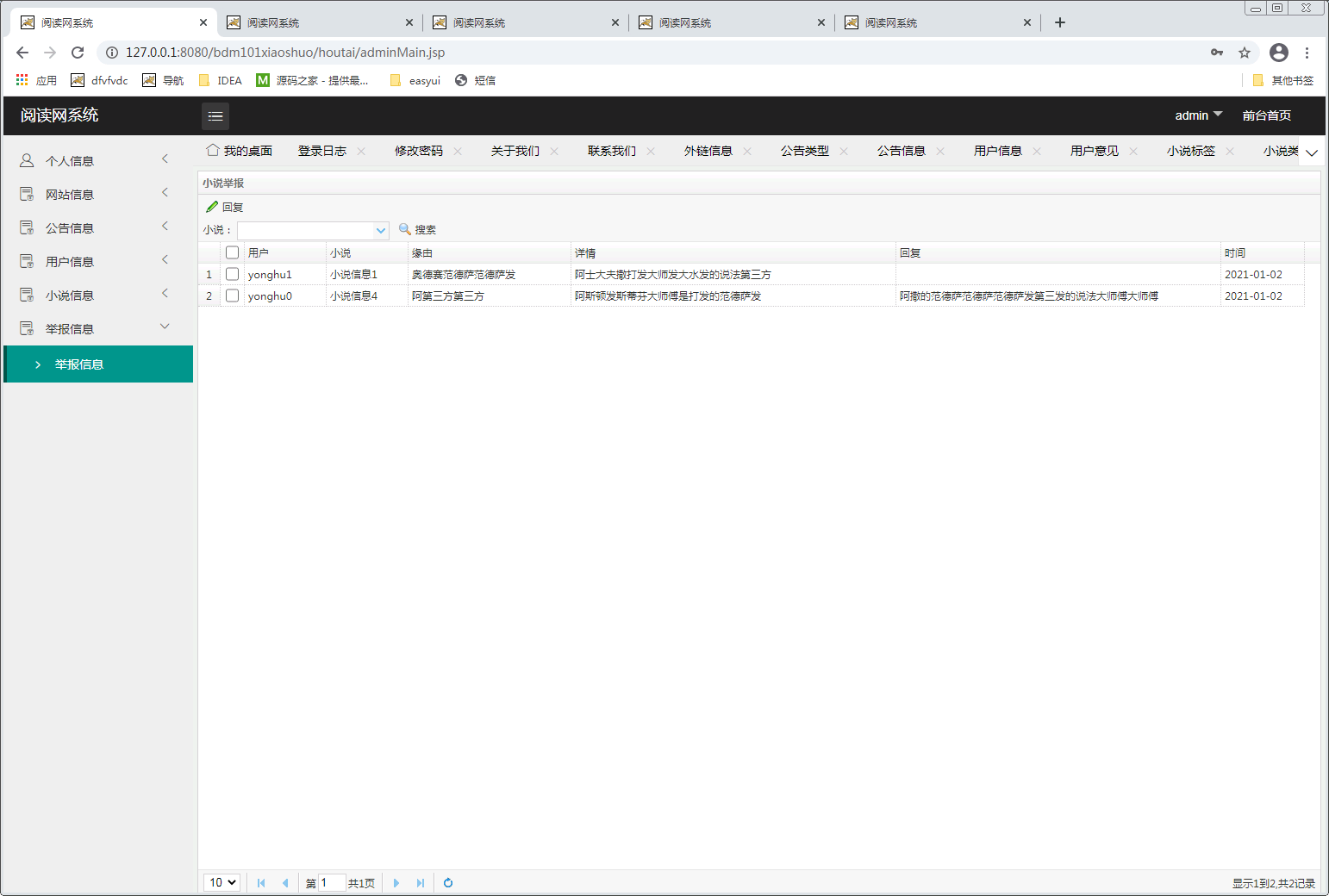Open the 源码之家 bookmark
This screenshot has width=1329, height=896.
312,80
